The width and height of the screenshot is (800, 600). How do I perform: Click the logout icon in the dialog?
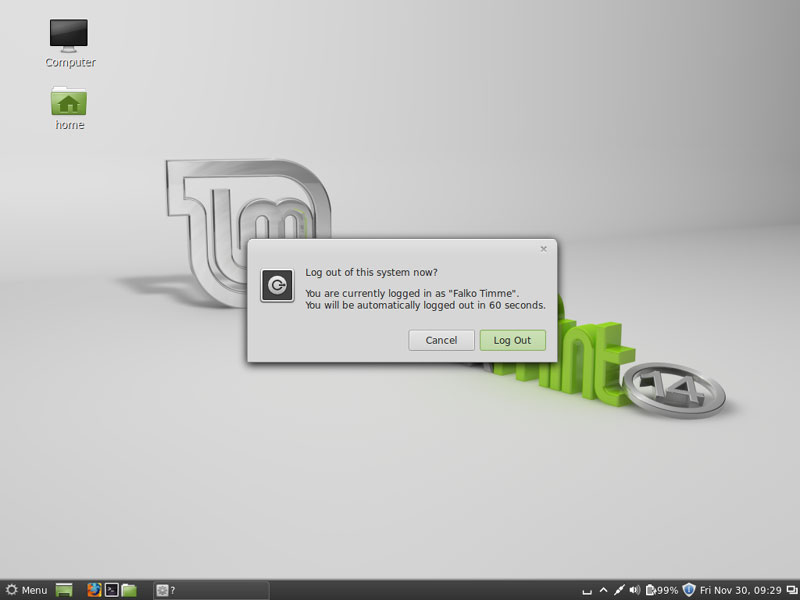(x=277, y=285)
